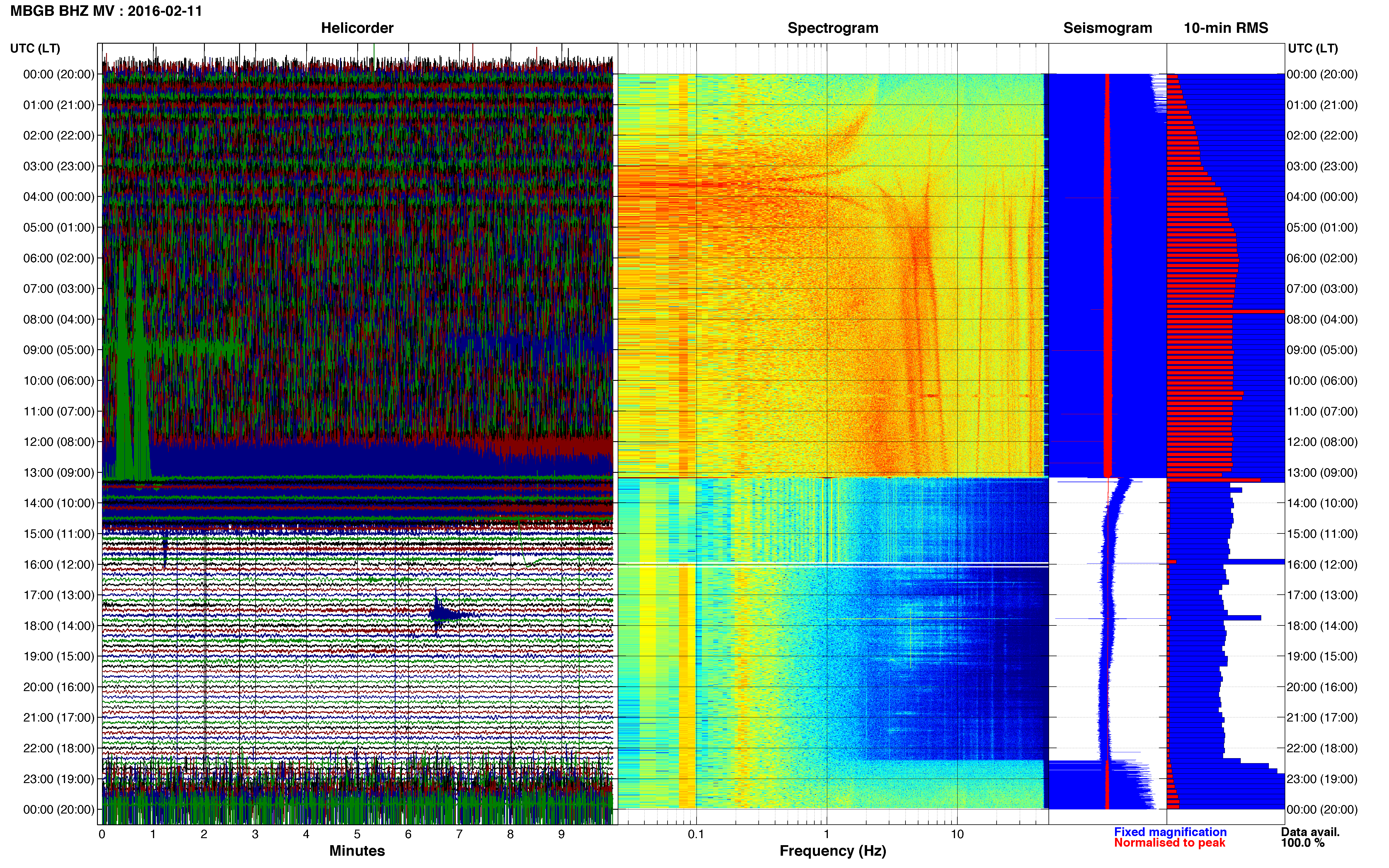Click the Frequency (Hz) axis label

pos(833,851)
